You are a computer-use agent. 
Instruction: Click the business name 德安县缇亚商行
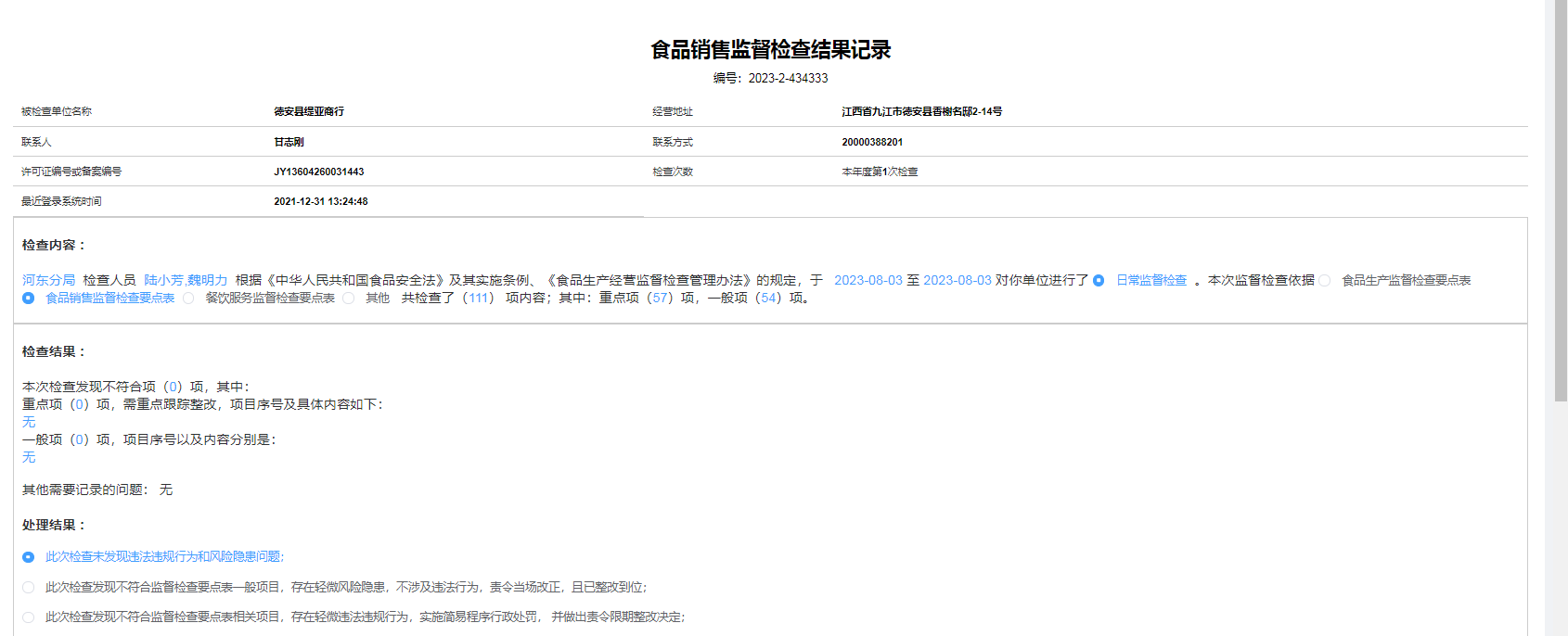tap(309, 111)
